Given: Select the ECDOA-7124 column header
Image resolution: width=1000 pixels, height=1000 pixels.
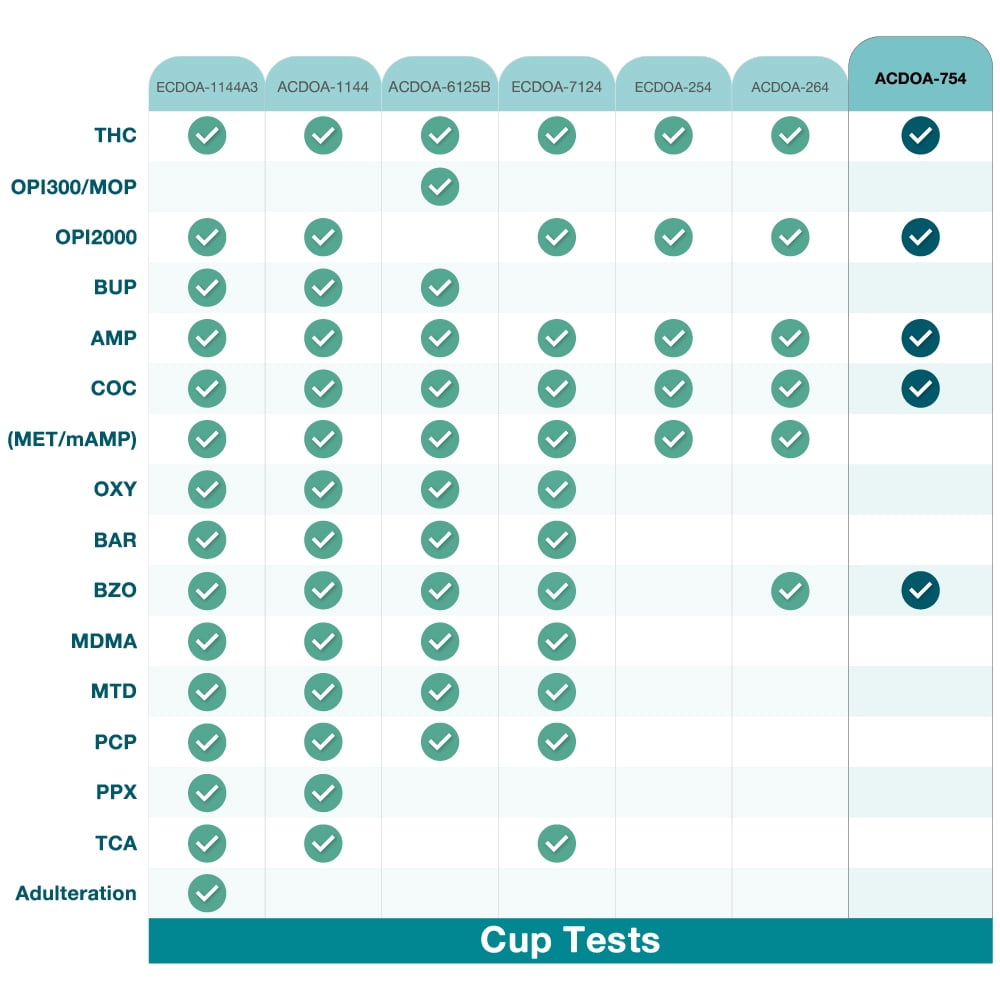Looking at the screenshot, I should [x=557, y=87].
